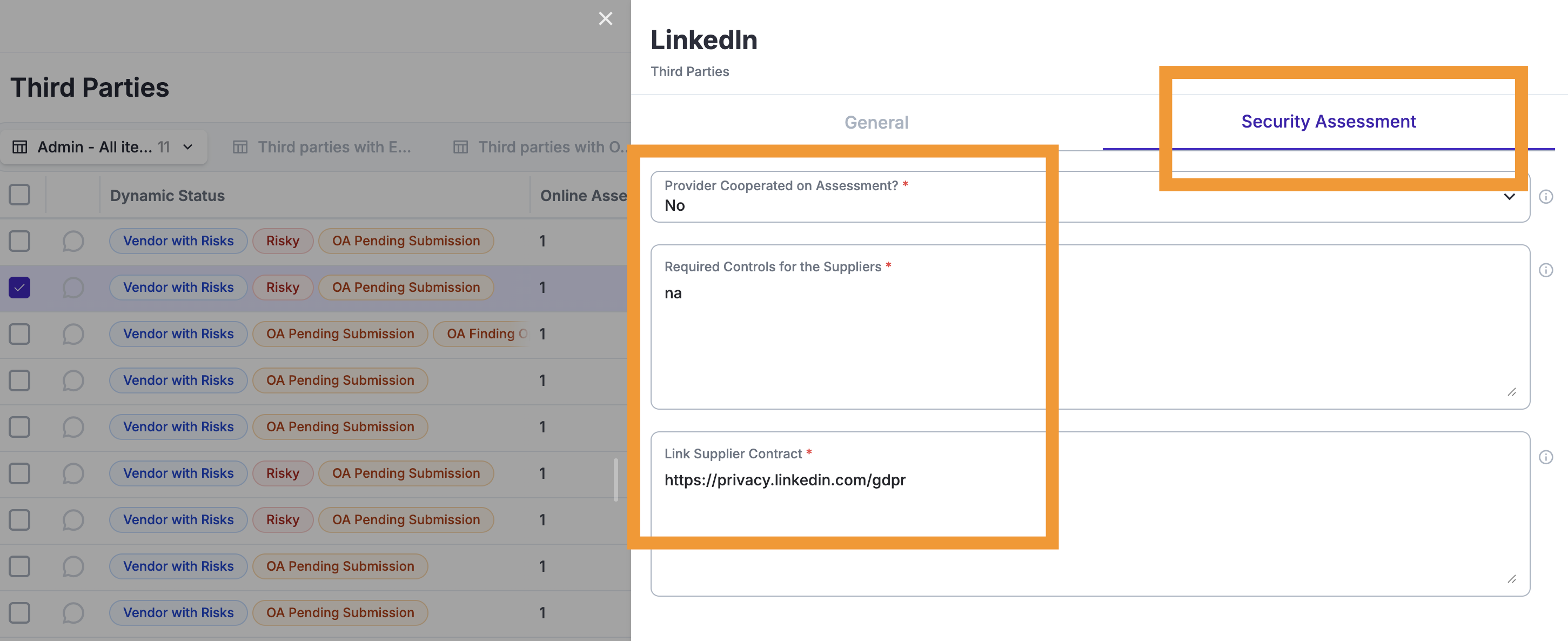Screen dimensions: 1568x641
Task: Click table icon of Third parties with E... view
Action: (x=240, y=148)
